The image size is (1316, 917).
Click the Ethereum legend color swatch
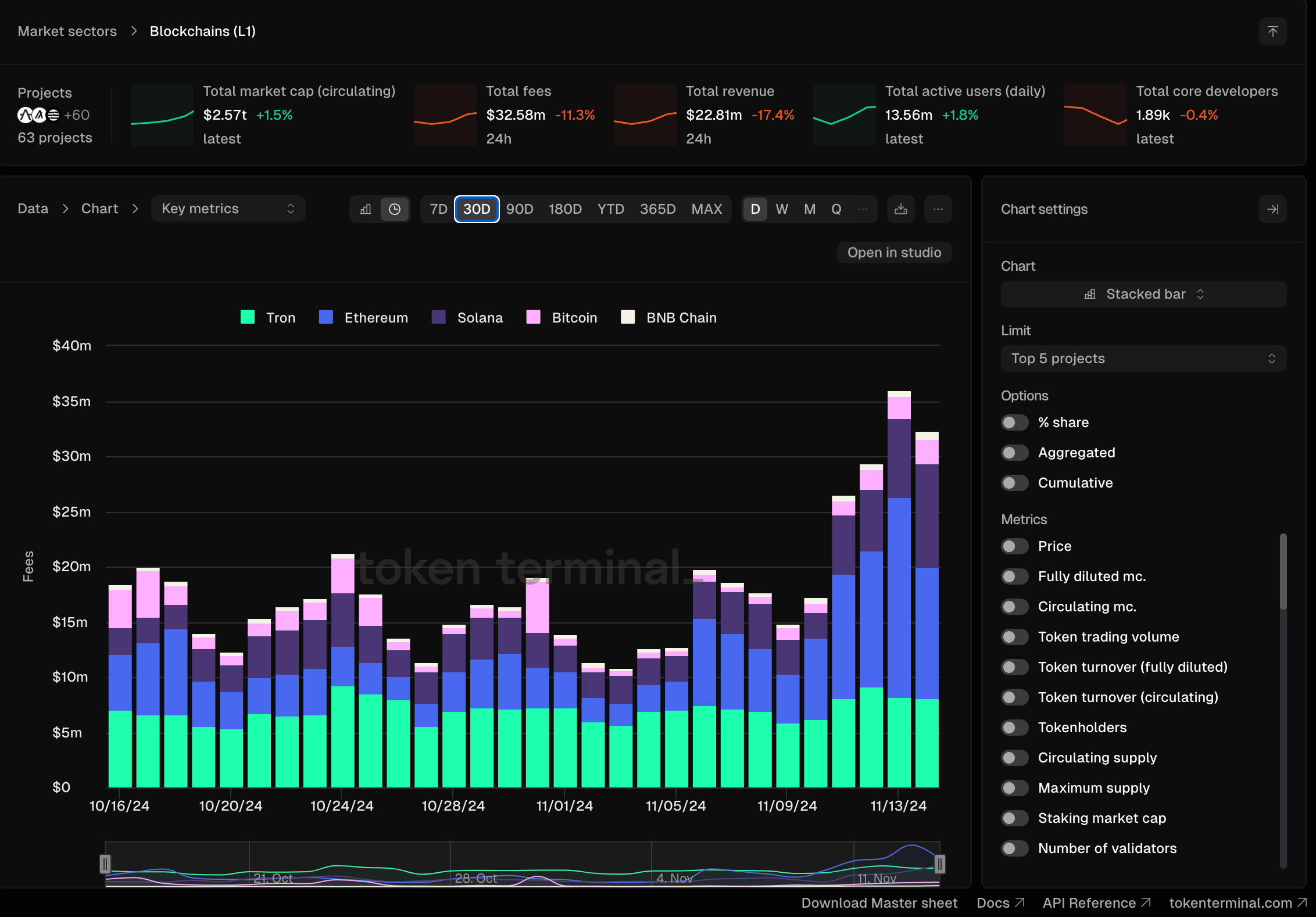[x=326, y=317]
